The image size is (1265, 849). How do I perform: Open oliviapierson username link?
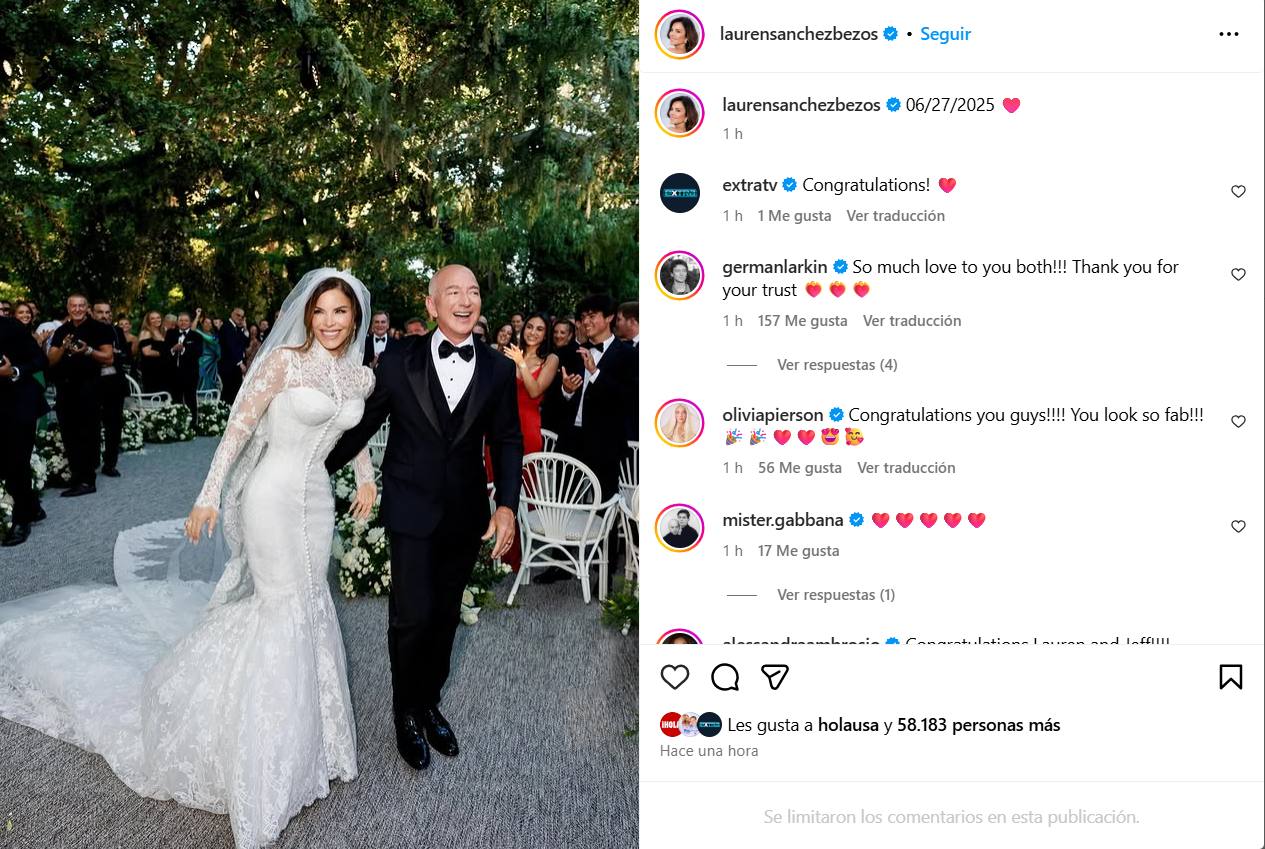[773, 414]
